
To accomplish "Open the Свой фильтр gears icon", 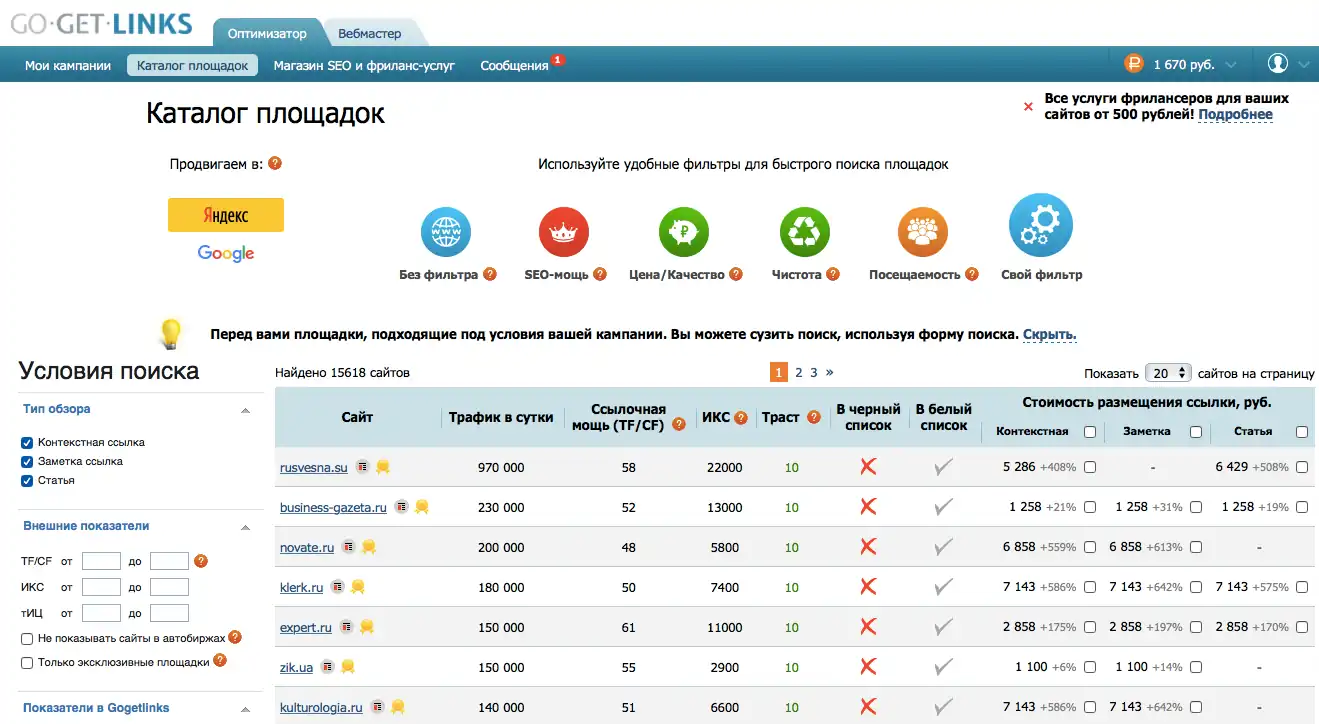I will 1041,226.
